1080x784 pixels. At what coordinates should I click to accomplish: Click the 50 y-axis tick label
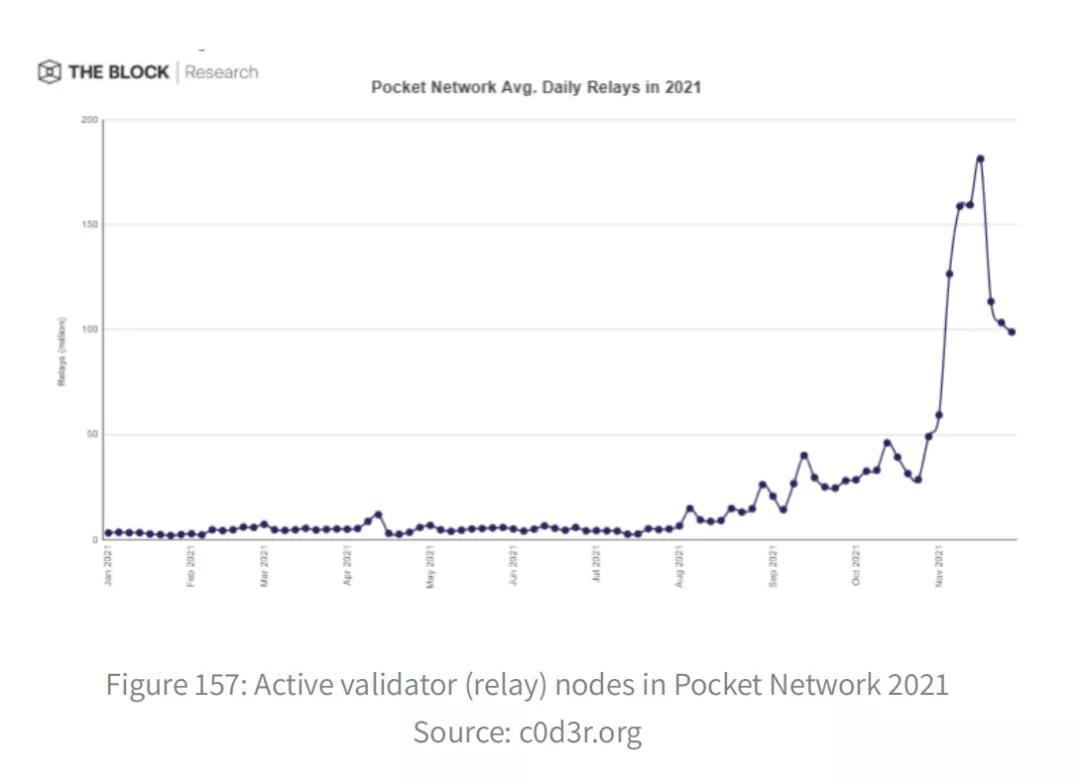click(92, 434)
